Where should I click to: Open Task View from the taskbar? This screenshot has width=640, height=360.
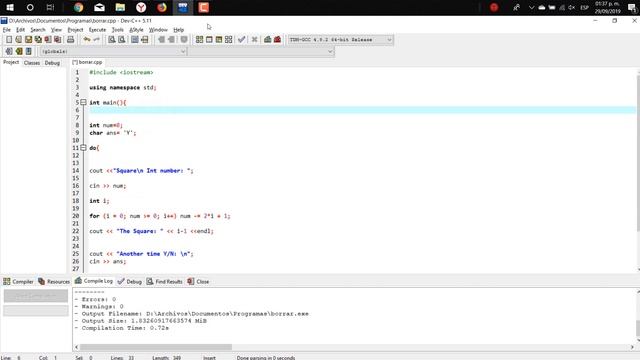coord(50,7)
